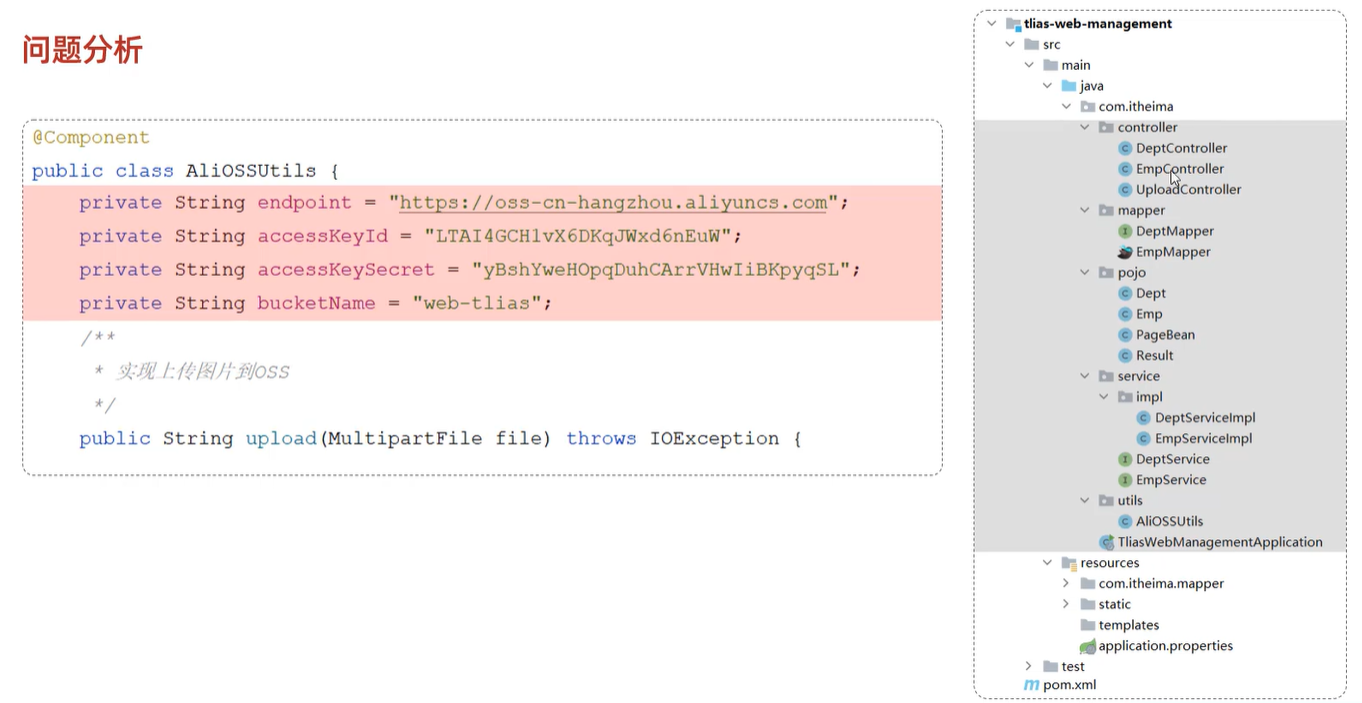
Task: Click the IOException text in code
Action: click(x=714, y=439)
